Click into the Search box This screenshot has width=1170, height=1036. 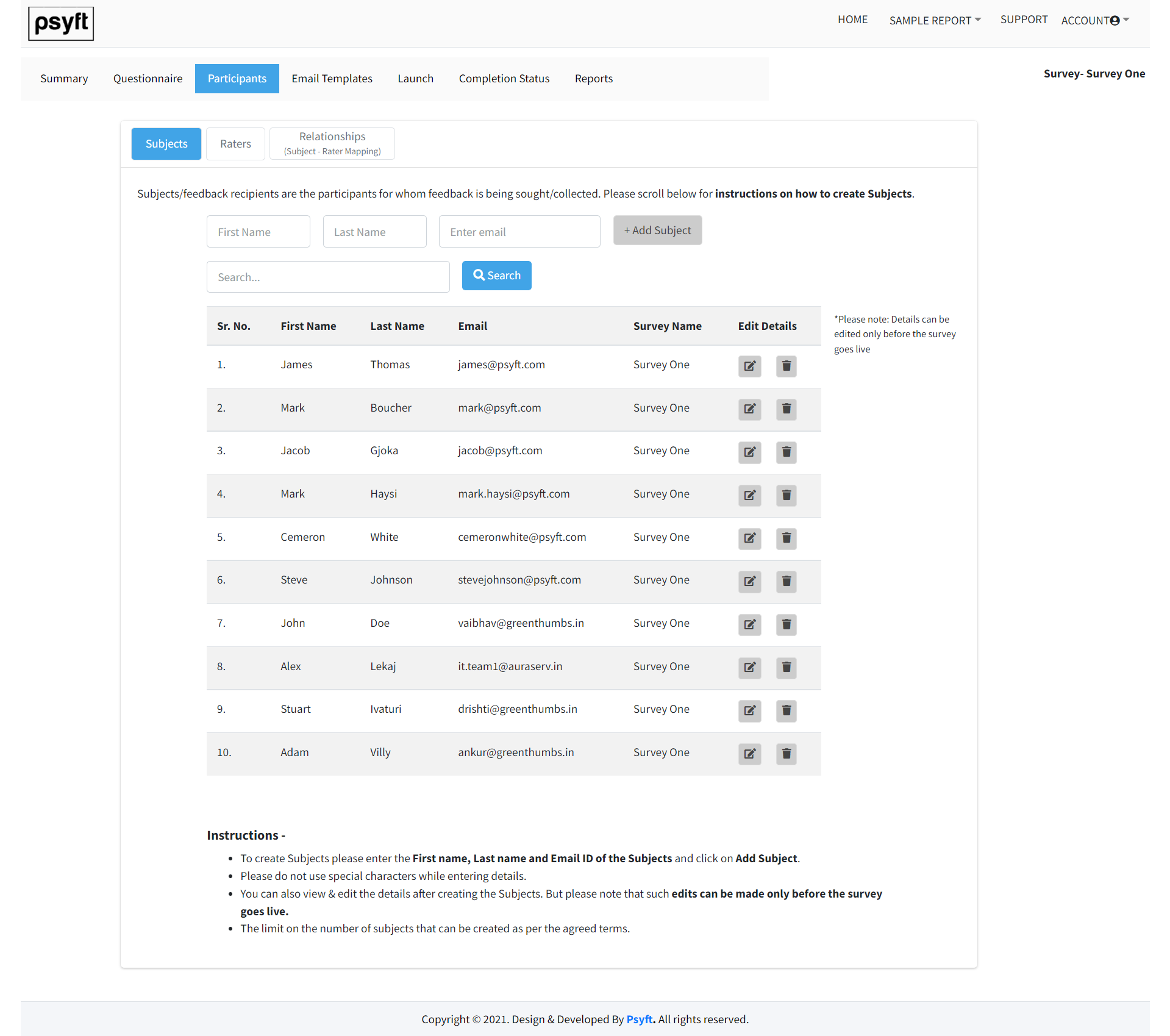point(328,277)
